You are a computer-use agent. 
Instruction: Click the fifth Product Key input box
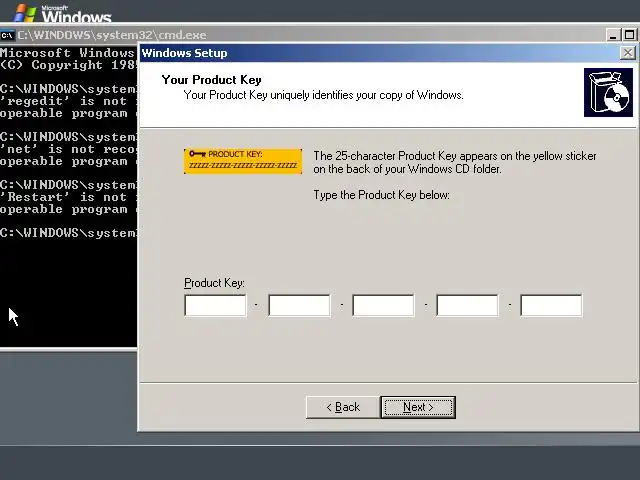point(551,305)
